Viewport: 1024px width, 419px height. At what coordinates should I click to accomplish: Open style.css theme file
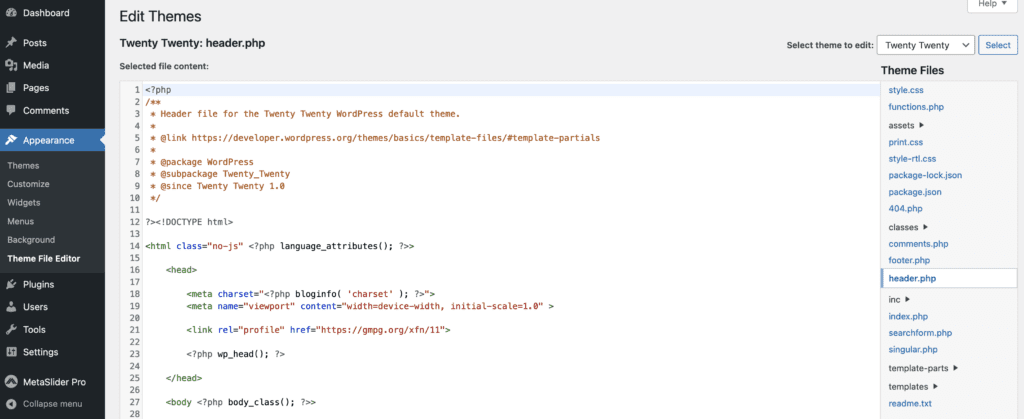906,90
